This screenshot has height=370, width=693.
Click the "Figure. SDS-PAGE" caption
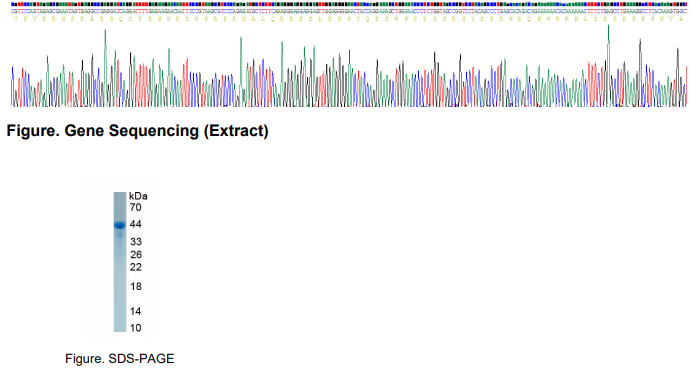point(120,359)
